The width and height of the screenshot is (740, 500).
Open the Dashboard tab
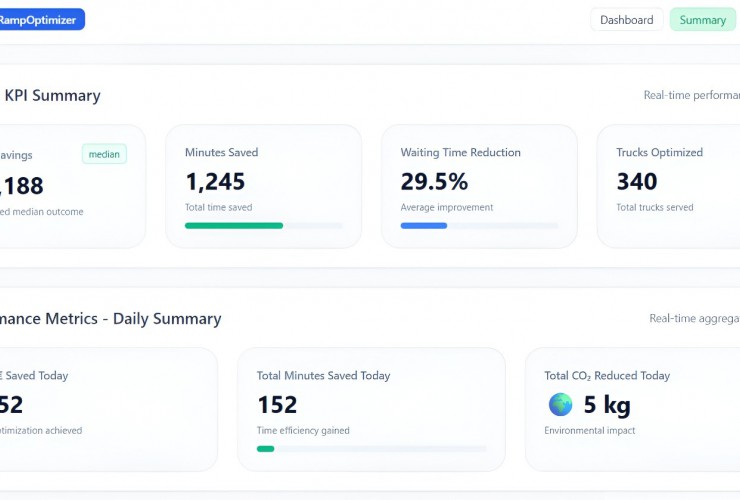(x=626, y=20)
